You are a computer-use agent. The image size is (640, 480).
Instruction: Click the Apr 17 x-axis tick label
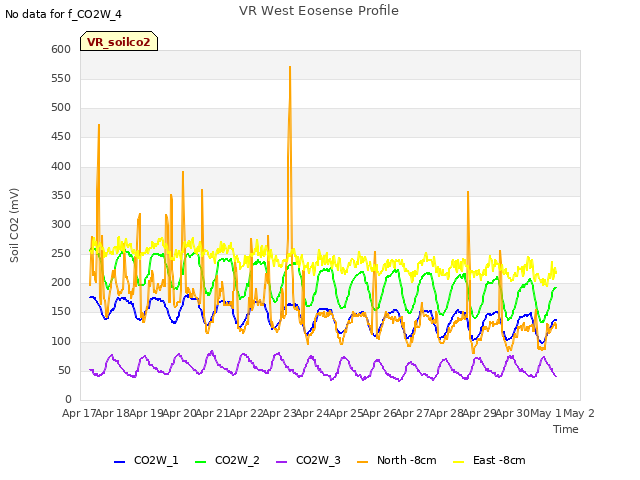79,413
